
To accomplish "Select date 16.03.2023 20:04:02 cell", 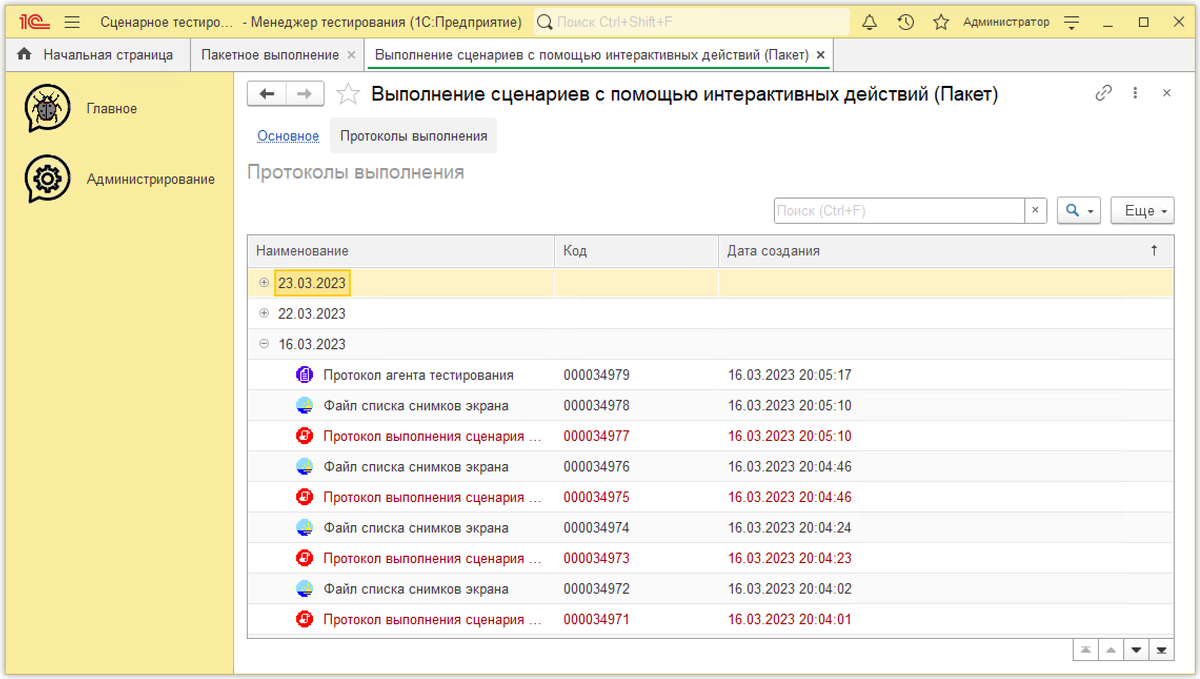I will click(946, 589).
